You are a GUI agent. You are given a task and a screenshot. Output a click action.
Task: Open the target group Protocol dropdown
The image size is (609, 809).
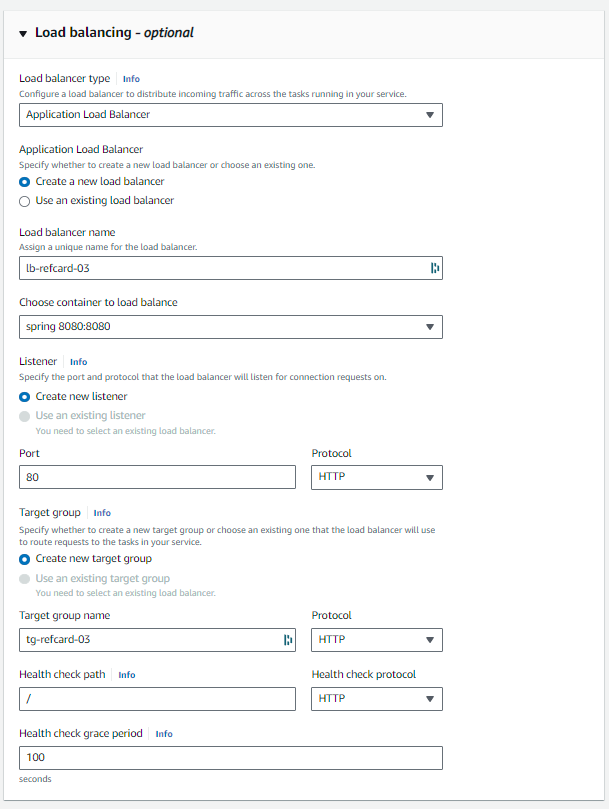tap(376, 640)
